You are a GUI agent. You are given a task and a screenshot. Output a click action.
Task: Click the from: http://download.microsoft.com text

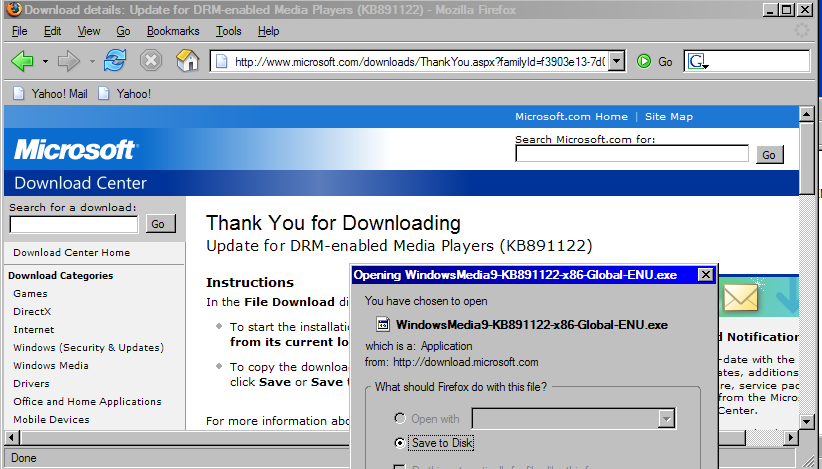click(x=451, y=362)
